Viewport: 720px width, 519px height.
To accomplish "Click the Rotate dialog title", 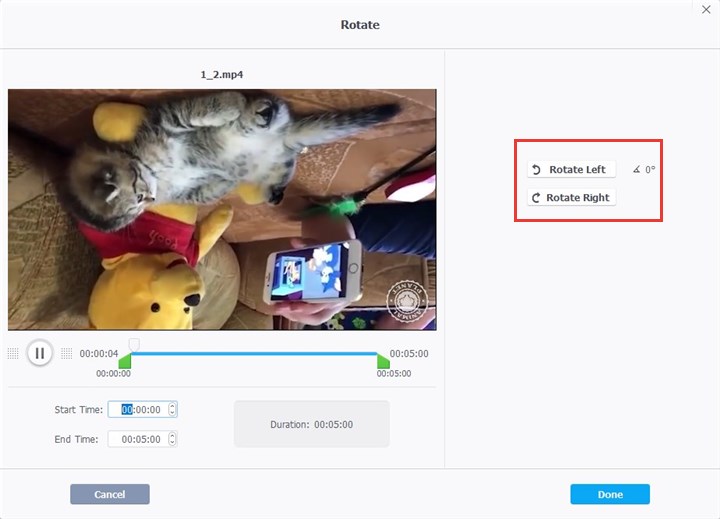I will tap(360, 25).
